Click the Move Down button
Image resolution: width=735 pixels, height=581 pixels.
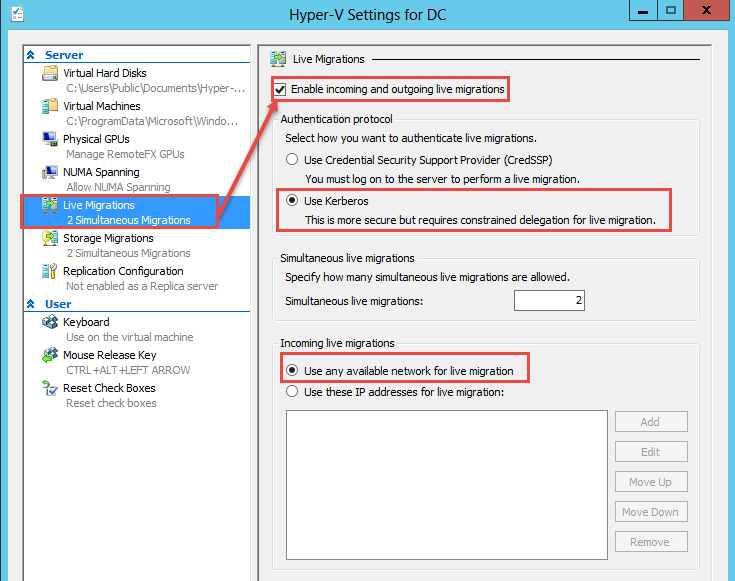[x=651, y=512]
